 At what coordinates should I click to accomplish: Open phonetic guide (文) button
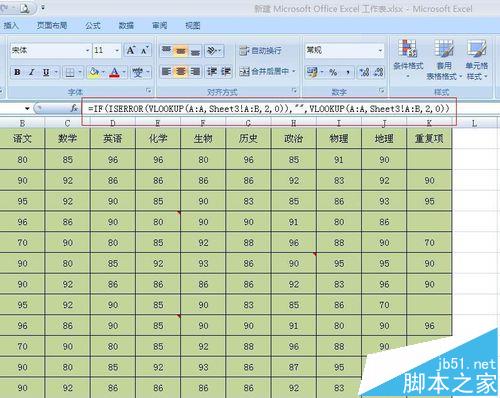click(138, 72)
